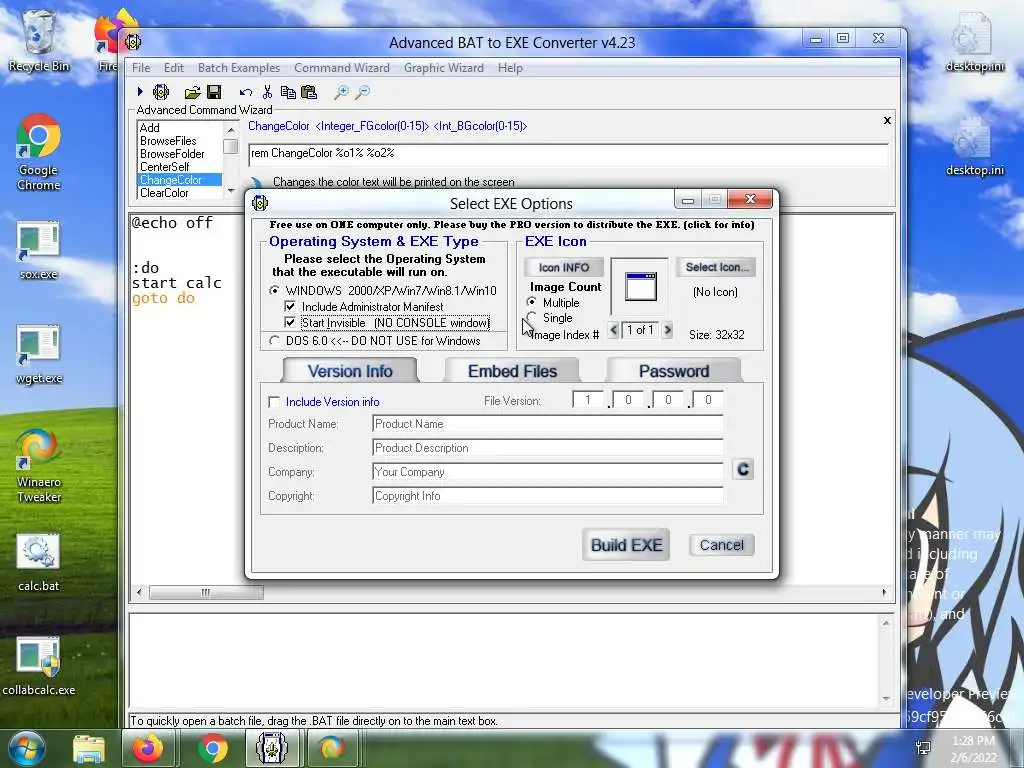Enable the Include Version info checkbox
Image resolution: width=1024 pixels, height=768 pixels.
274,402
